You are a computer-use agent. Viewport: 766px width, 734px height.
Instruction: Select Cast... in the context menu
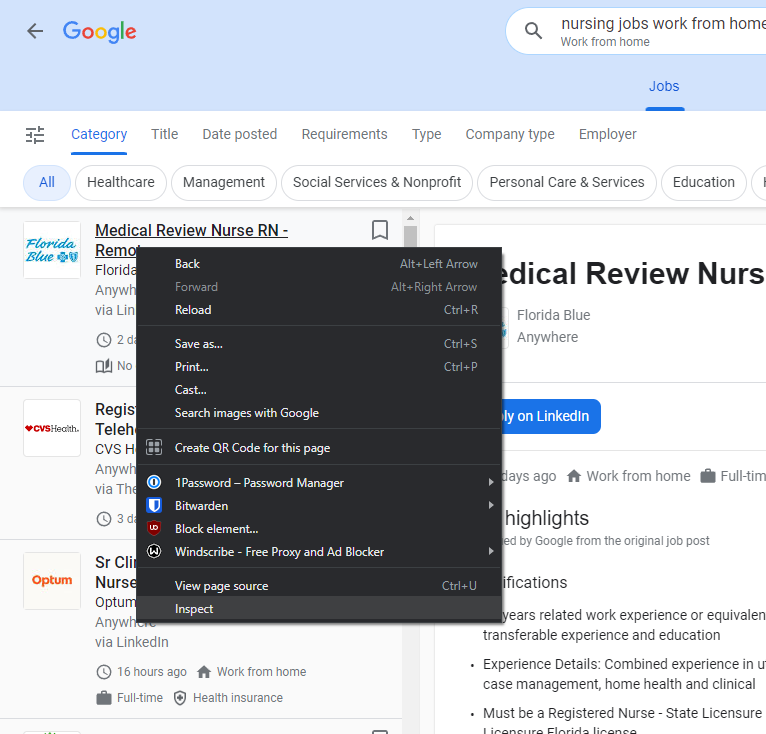(x=319, y=390)
